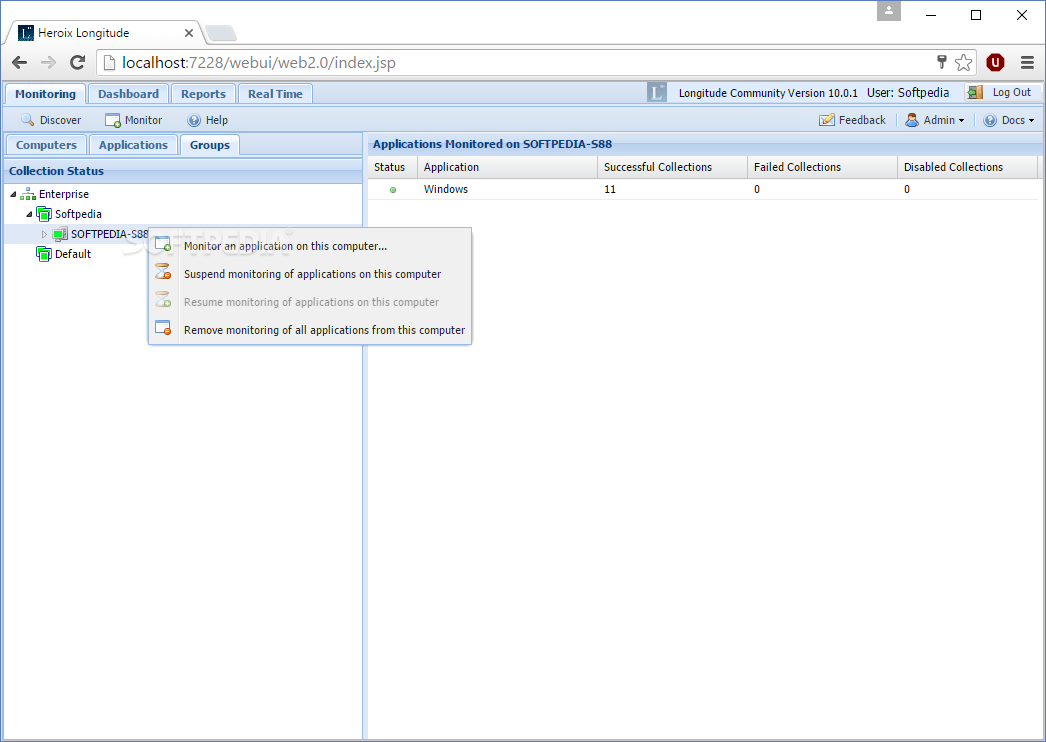The width and height of the screenshot is (1046, 742).
Task: Click the Admin user icon
Action: click(x=911, y=120)
